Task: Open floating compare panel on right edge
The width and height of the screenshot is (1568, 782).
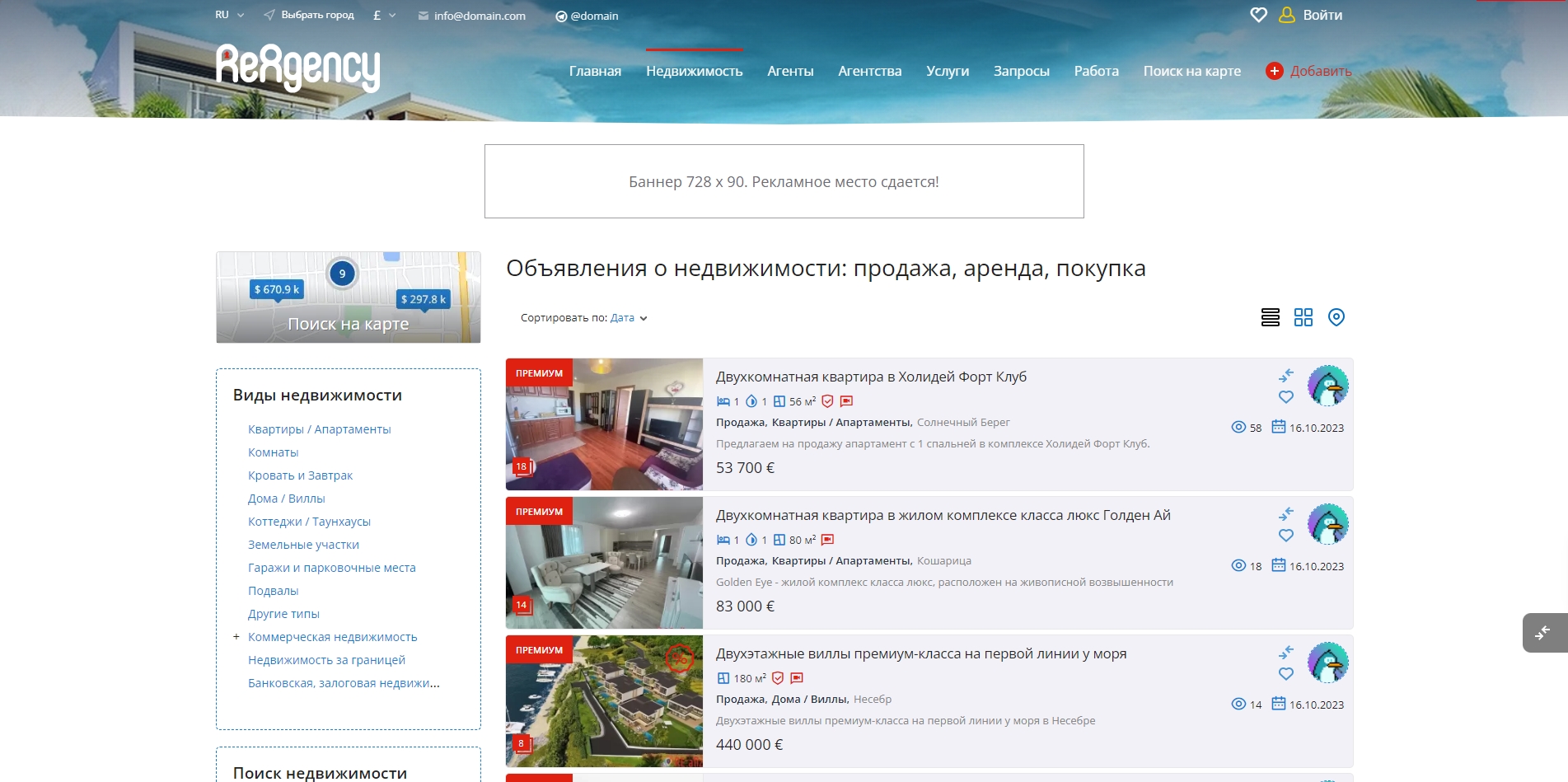Action: 1543,633
